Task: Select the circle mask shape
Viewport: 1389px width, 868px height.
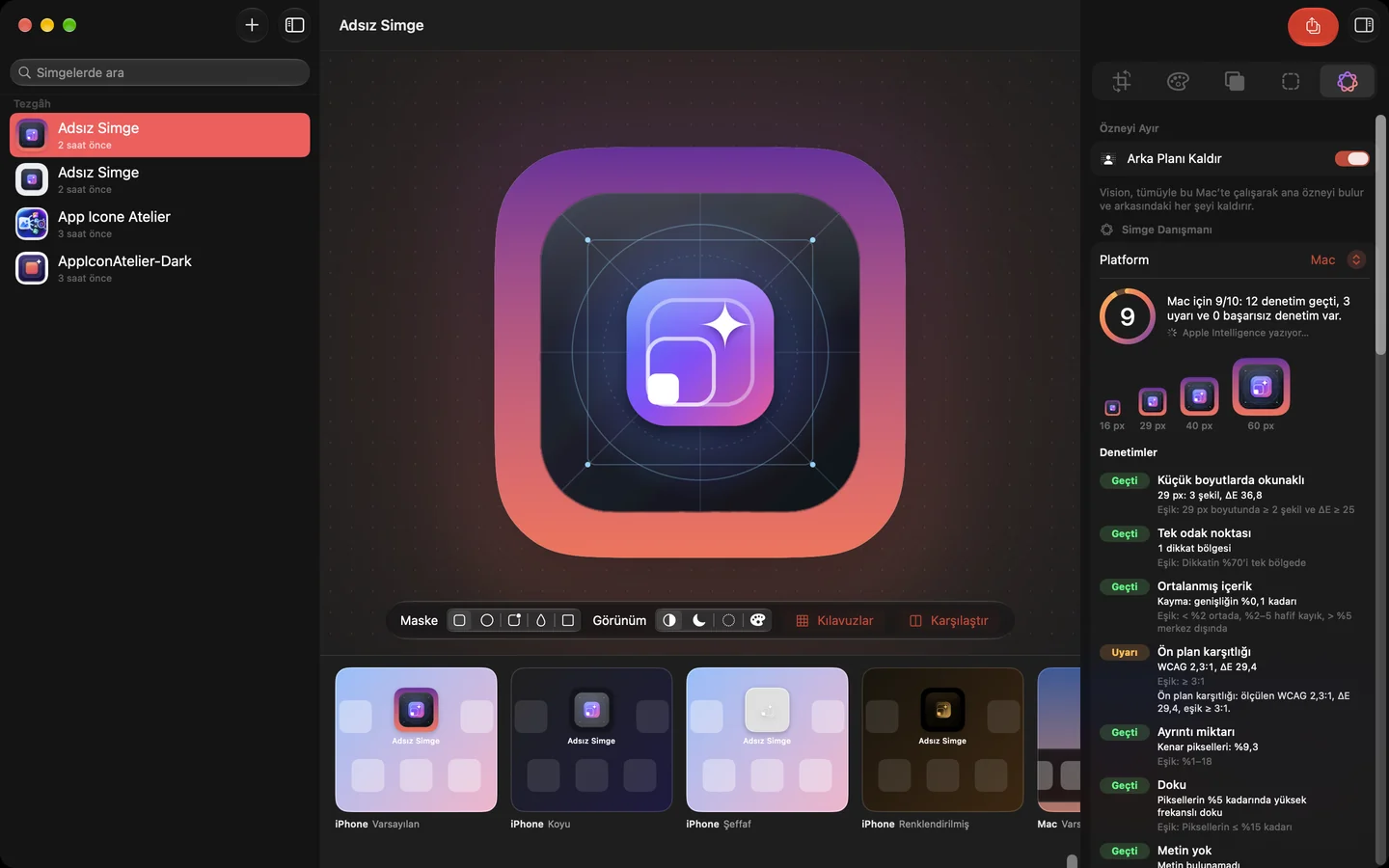Action: point(487,620)
